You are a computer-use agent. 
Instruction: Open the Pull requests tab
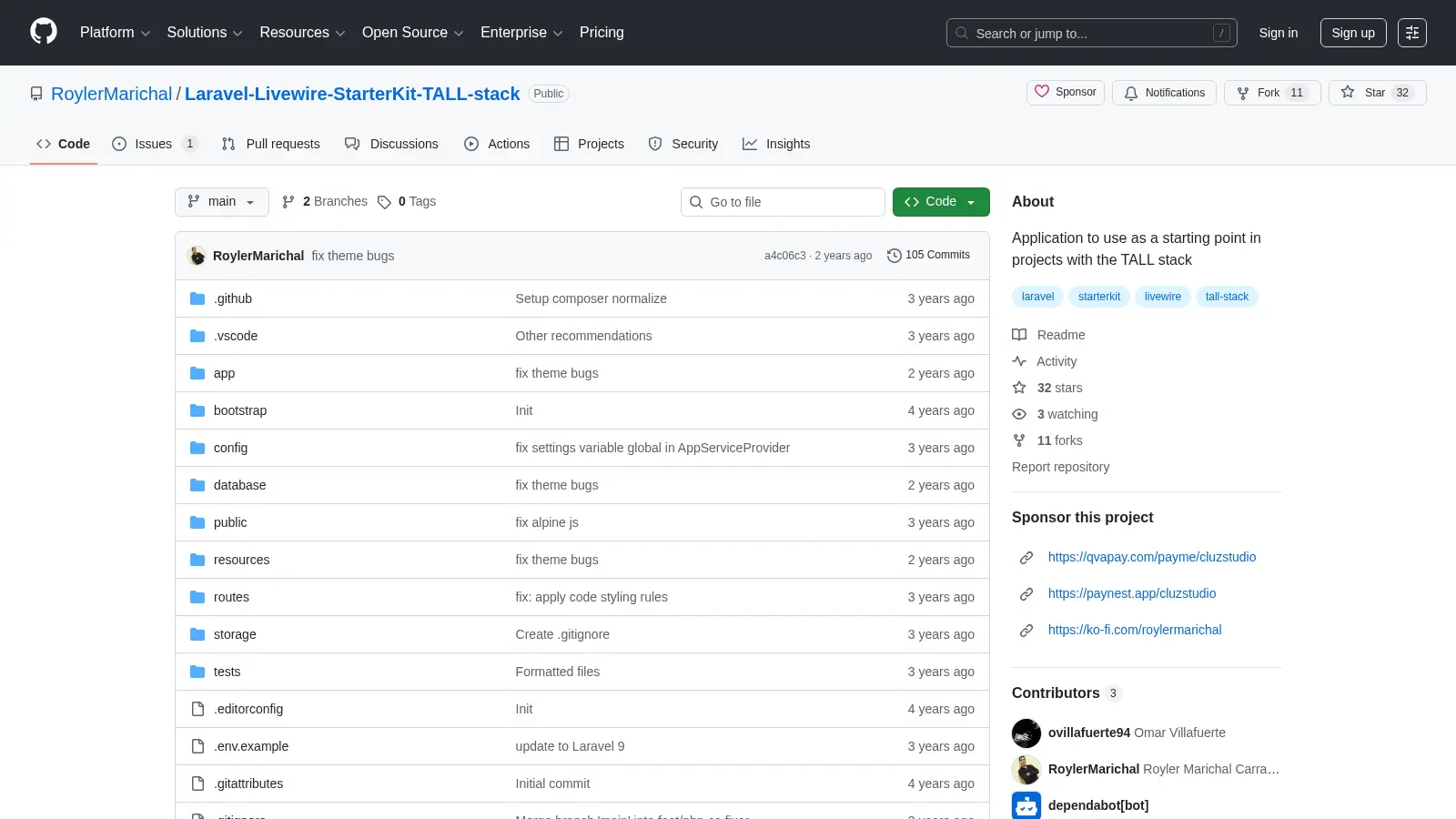pyautogui.click(x=271, y=144)
